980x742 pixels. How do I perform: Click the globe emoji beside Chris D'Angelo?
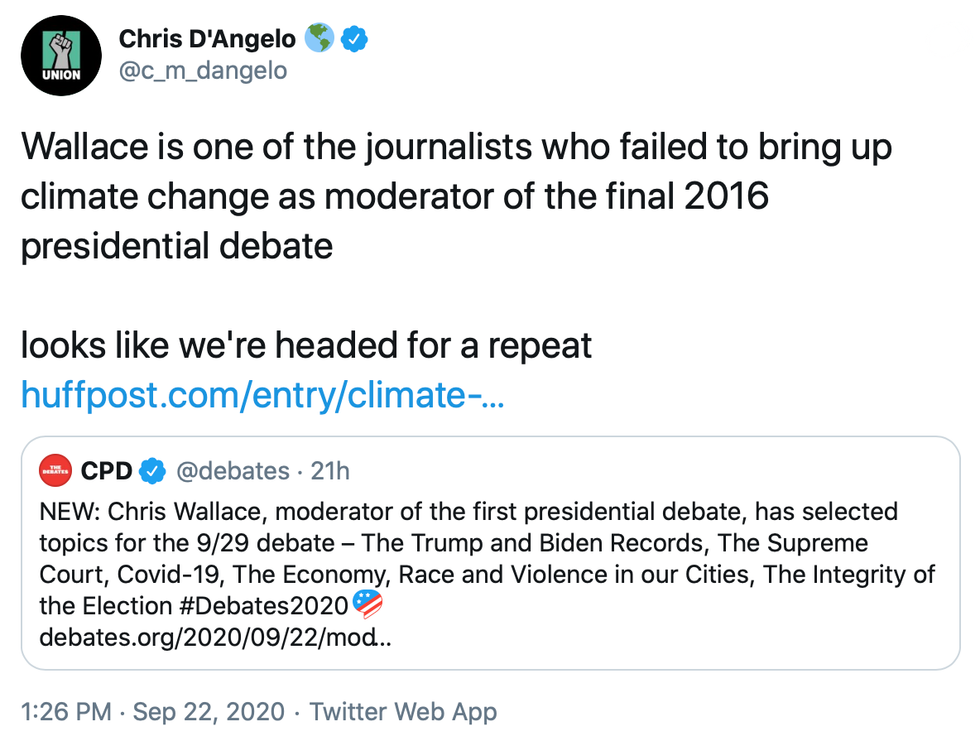tap(321, 39)
